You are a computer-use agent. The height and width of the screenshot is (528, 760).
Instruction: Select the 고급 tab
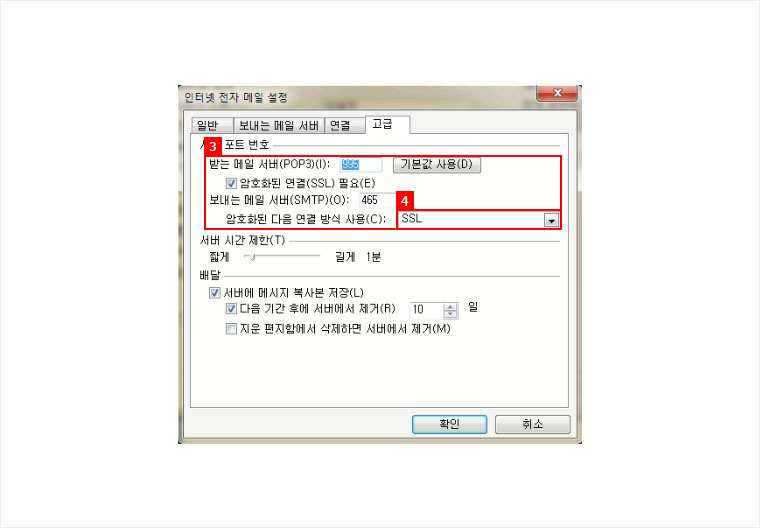pos(387,124)
